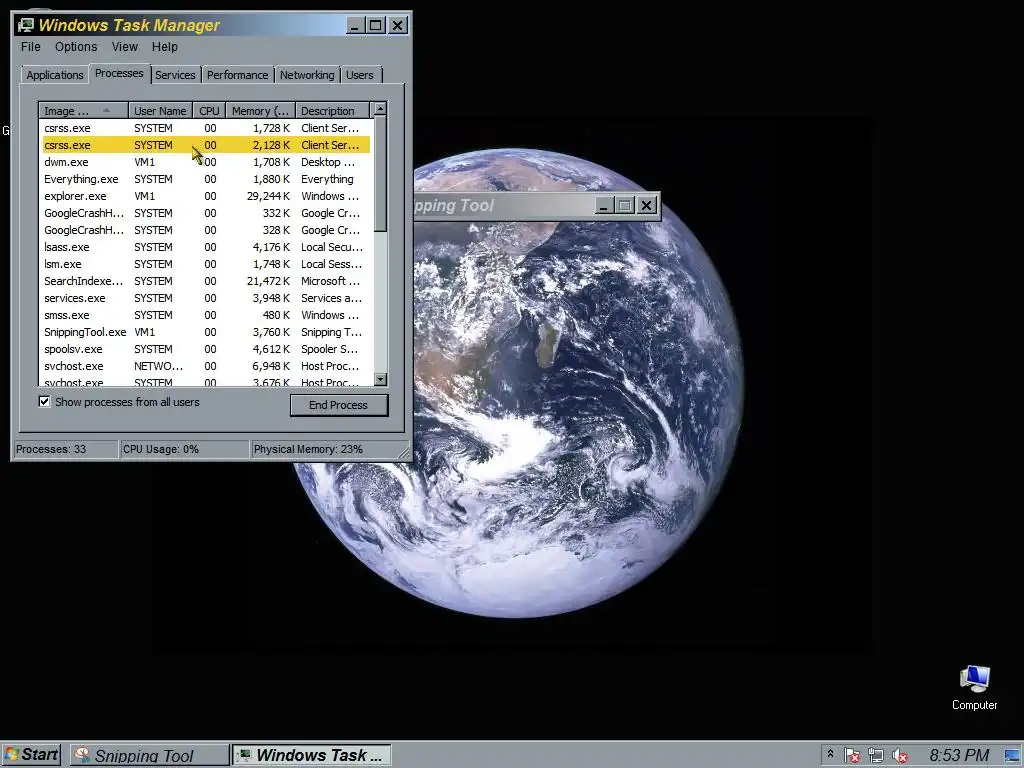Open the network tray icon
This screenshot has height=768, width=1024.
(876, 756)
